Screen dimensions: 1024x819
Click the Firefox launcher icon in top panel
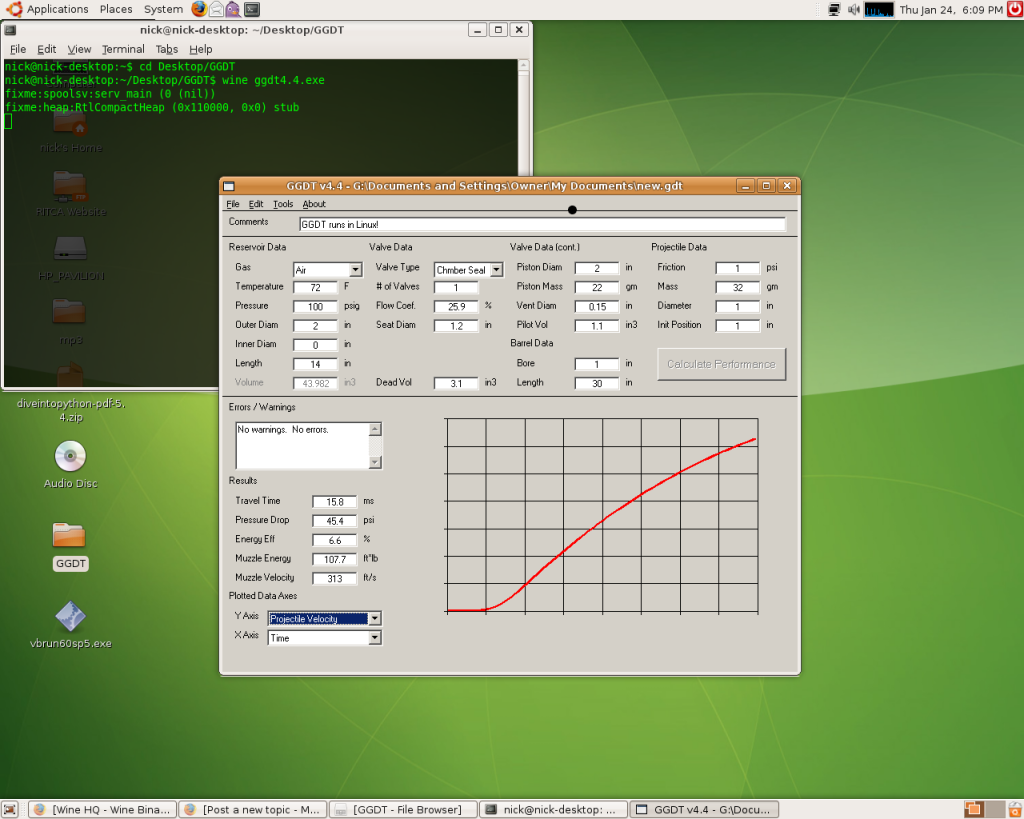(198, 9)
